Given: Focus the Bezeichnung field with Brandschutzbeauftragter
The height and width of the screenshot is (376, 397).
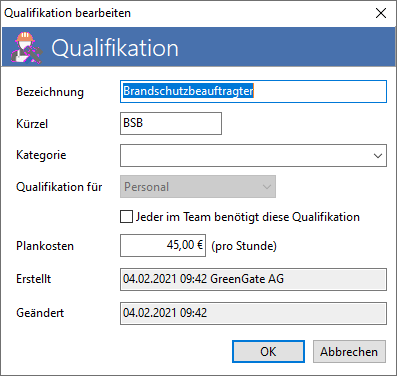Looking at the screenshot, I should (x=253, y=91).
